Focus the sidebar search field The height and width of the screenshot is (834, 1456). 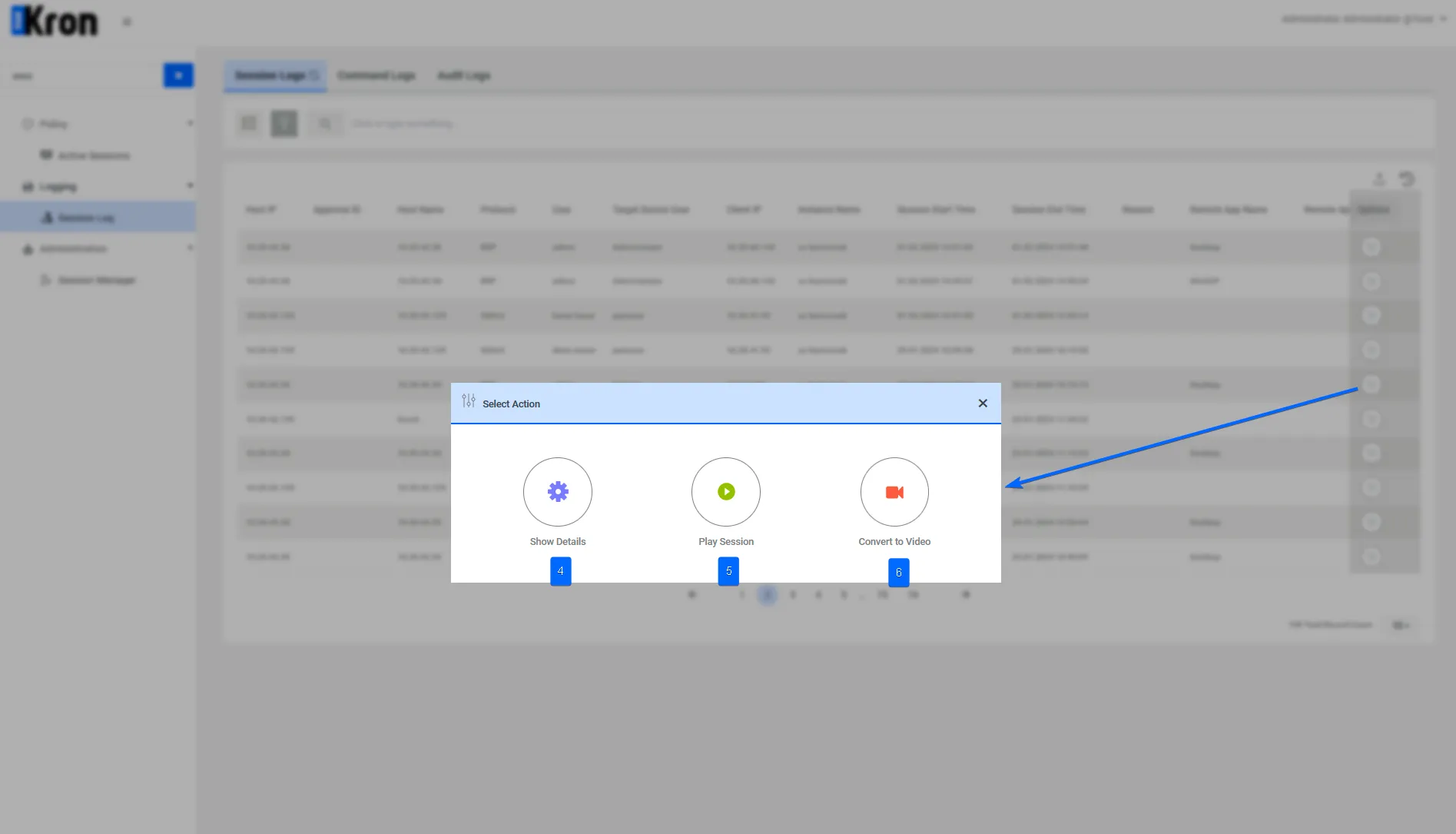[85, 75]
